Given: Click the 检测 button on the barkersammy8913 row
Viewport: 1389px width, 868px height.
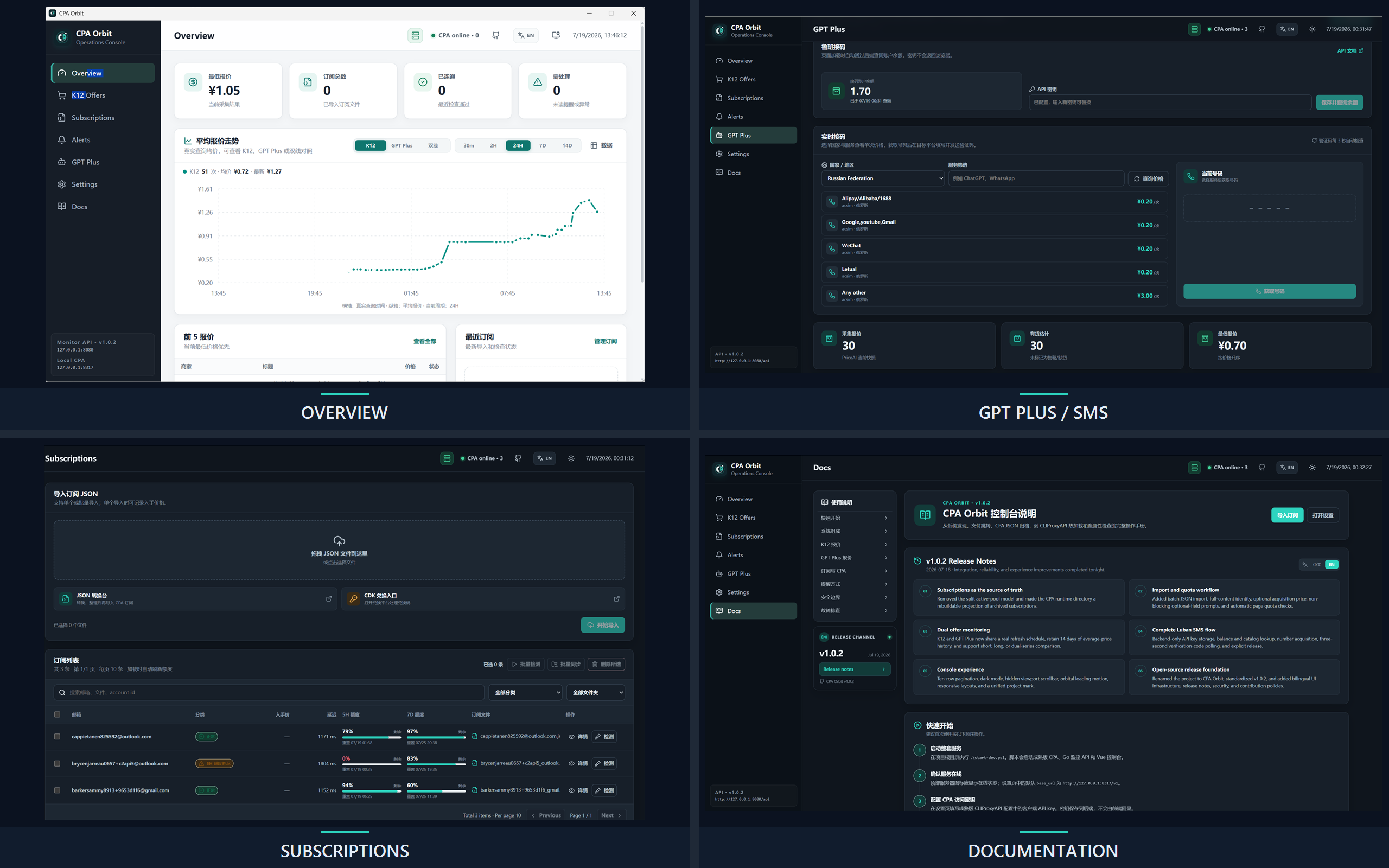Looking at the screenshot, I should (604, 790).
